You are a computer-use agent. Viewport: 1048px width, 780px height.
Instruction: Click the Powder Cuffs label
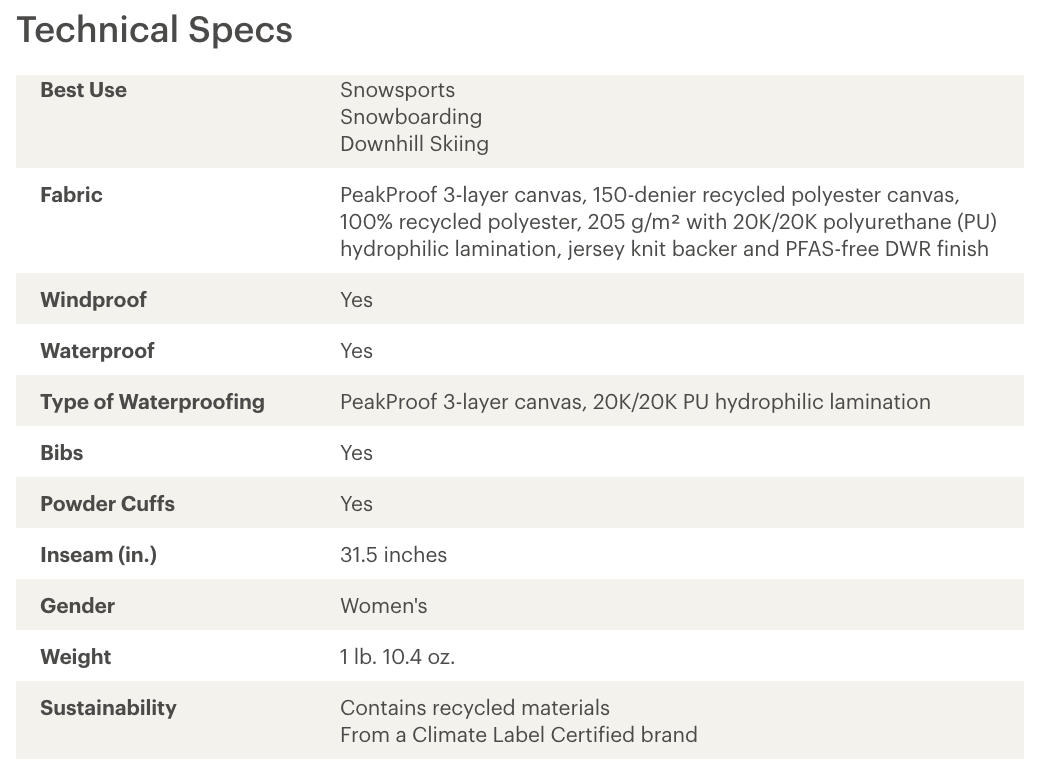coord(108,504)
